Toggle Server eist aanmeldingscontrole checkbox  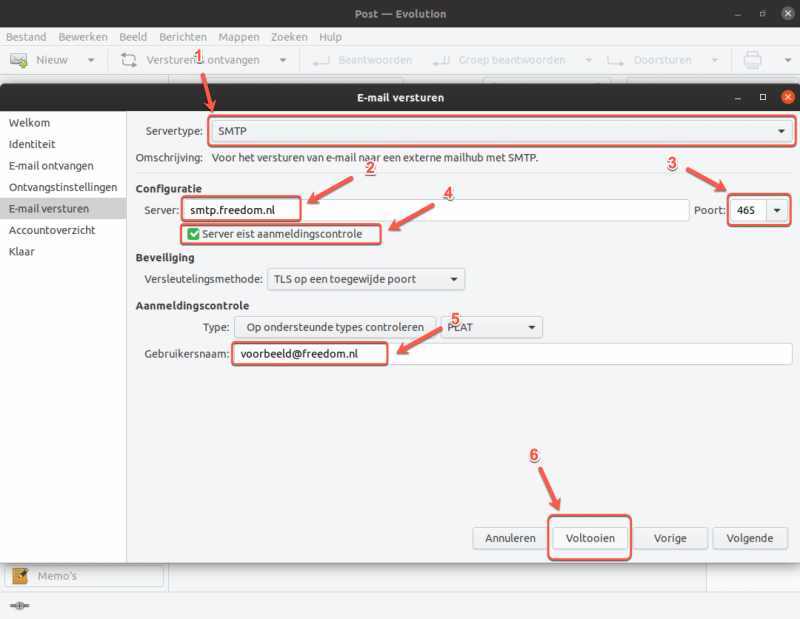[193, 234]
